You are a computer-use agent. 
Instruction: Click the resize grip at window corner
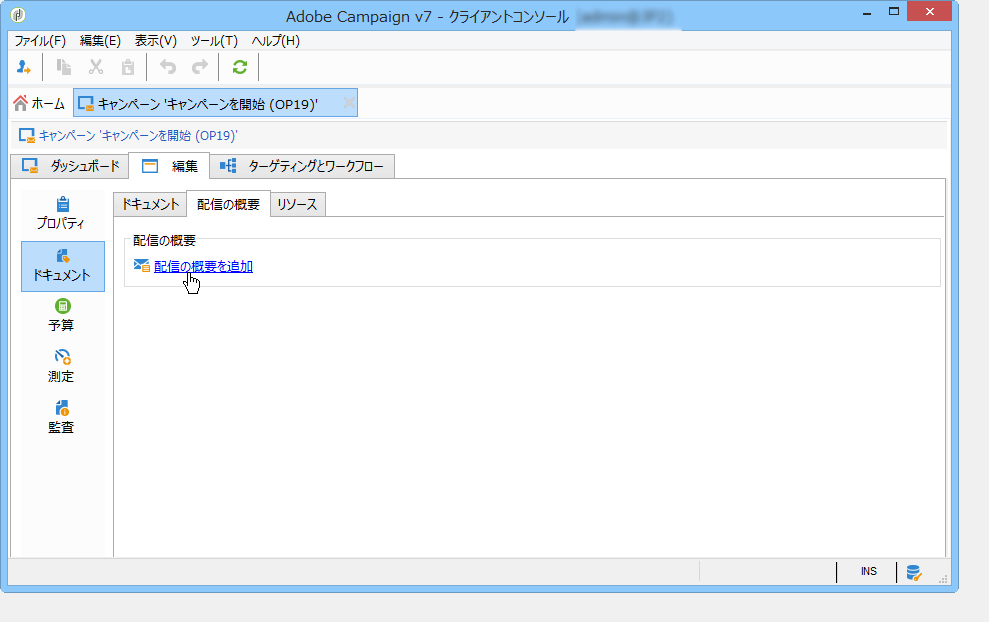[x=943, y=579]
